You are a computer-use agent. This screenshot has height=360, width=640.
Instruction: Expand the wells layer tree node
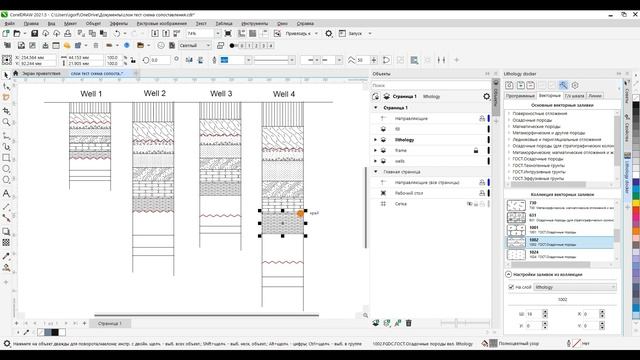[x=376, y=161]
